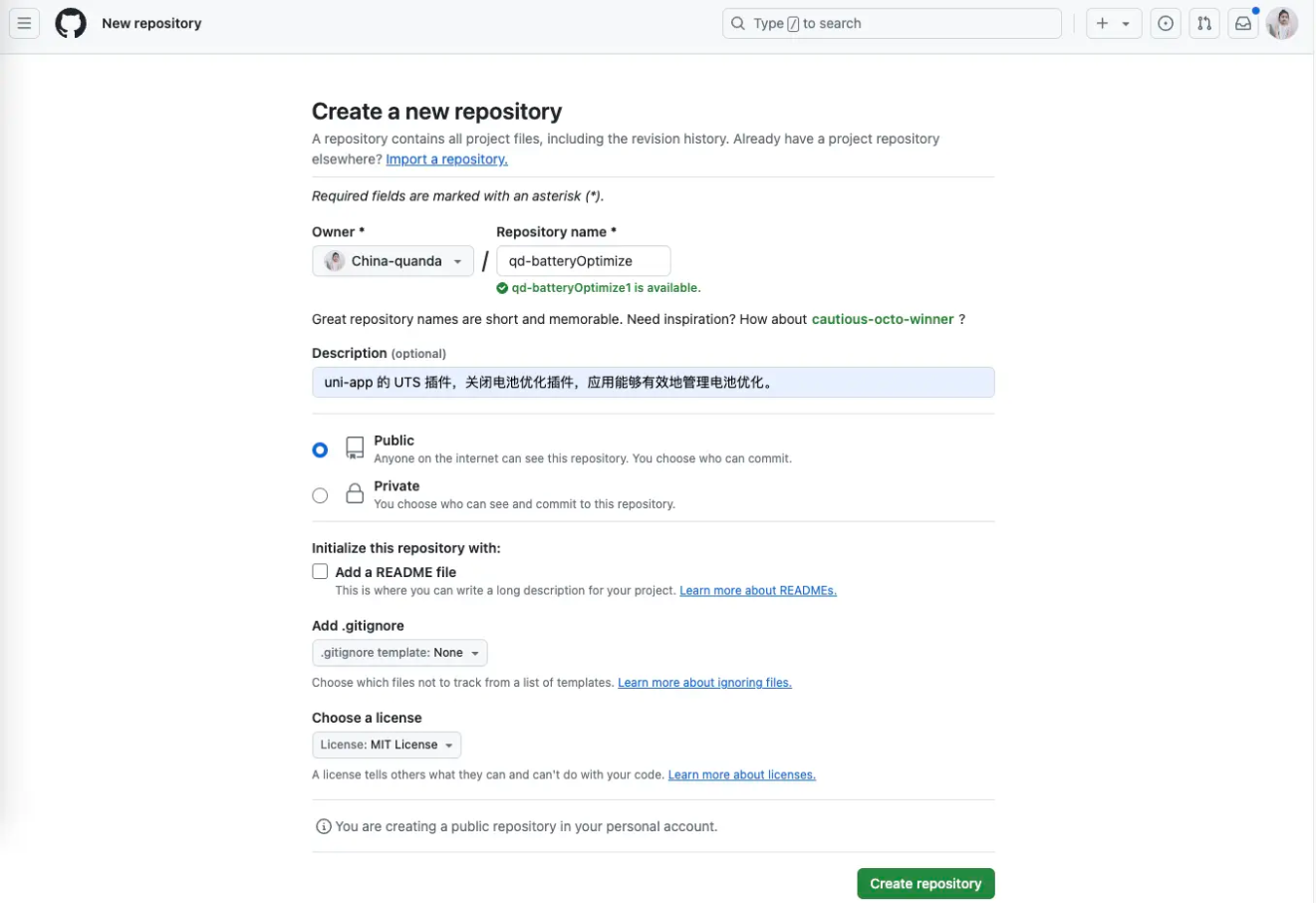Screen dimensions: 1316x903
Task: Open the License dropdown showing MIT License
Action: 386,745
